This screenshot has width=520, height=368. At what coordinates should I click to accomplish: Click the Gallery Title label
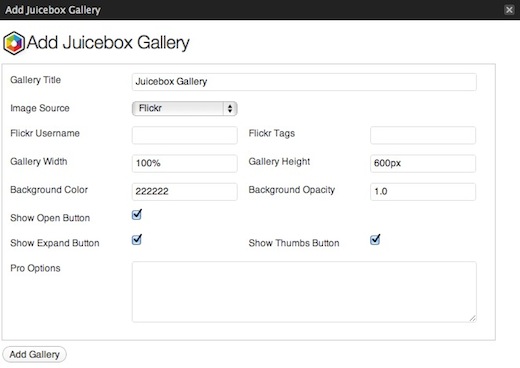(x=35, y=80)
